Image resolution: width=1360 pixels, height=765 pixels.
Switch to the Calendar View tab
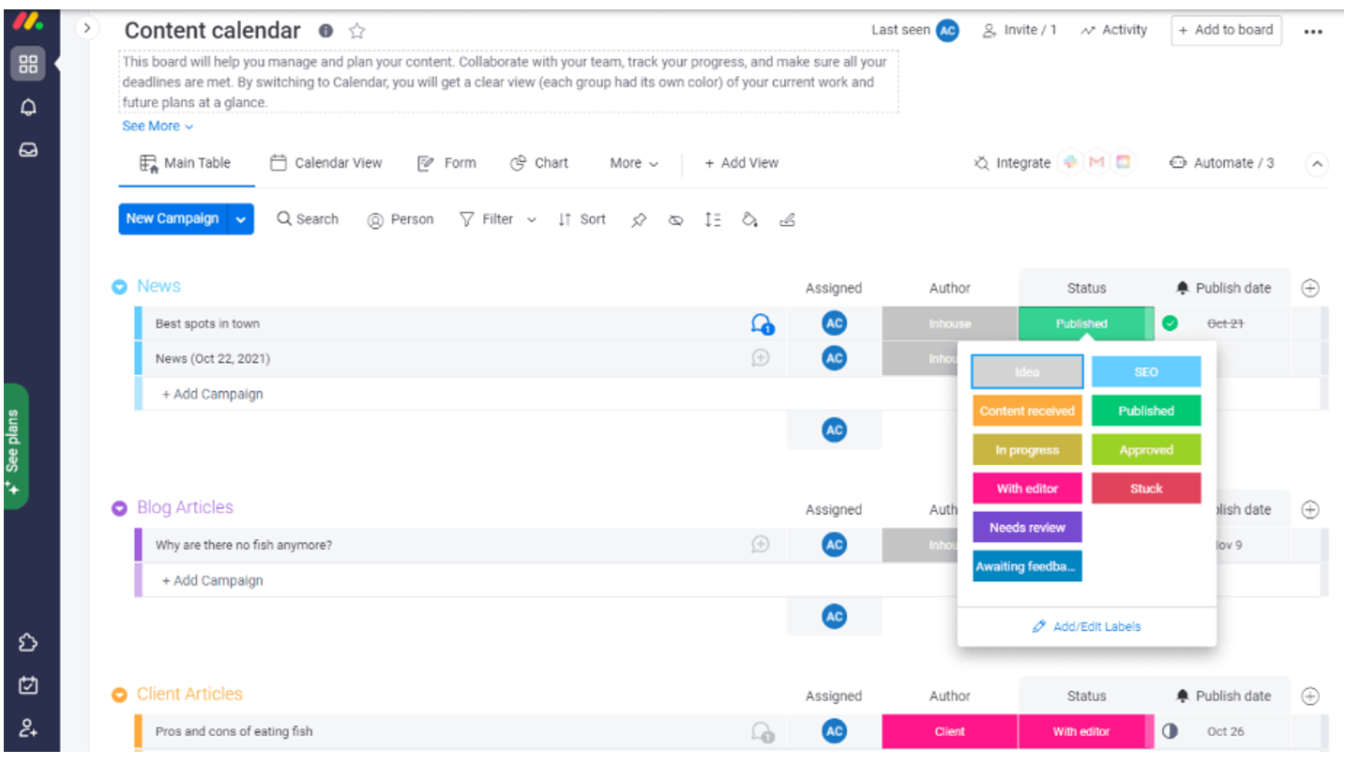(x=326, y=163)
